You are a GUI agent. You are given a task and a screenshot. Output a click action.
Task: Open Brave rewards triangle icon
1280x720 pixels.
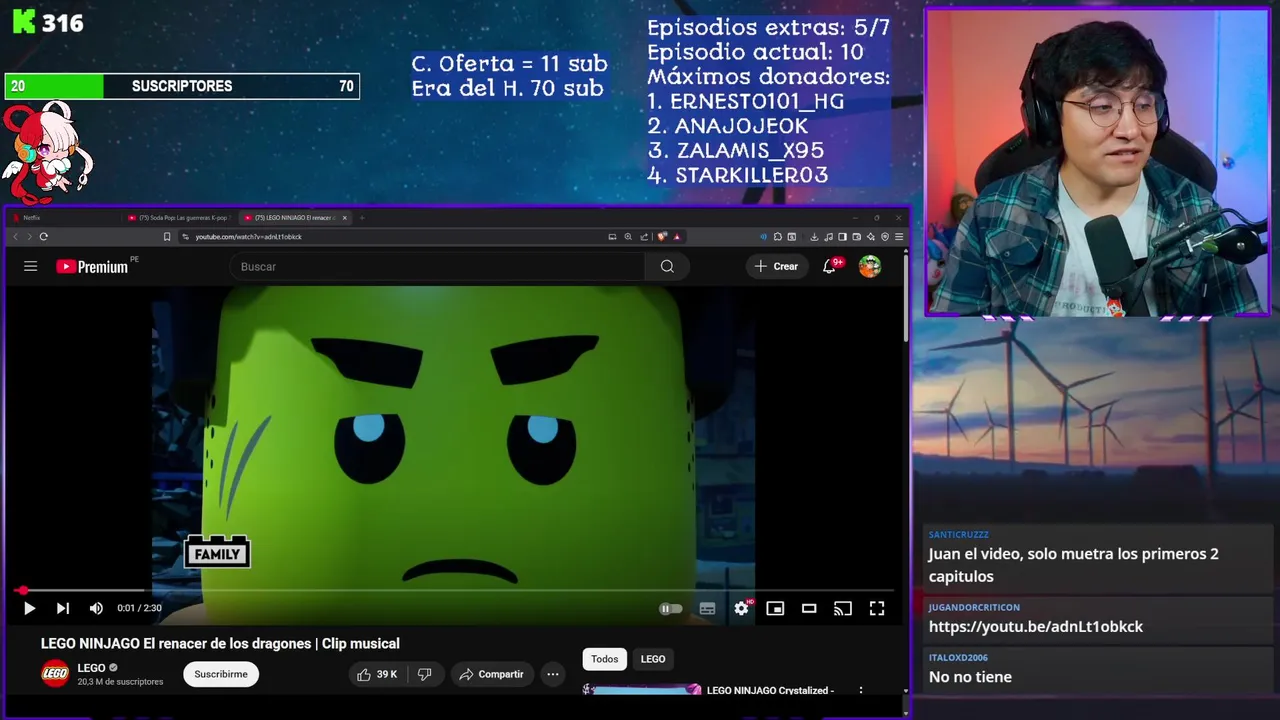(x=677, y=237)
